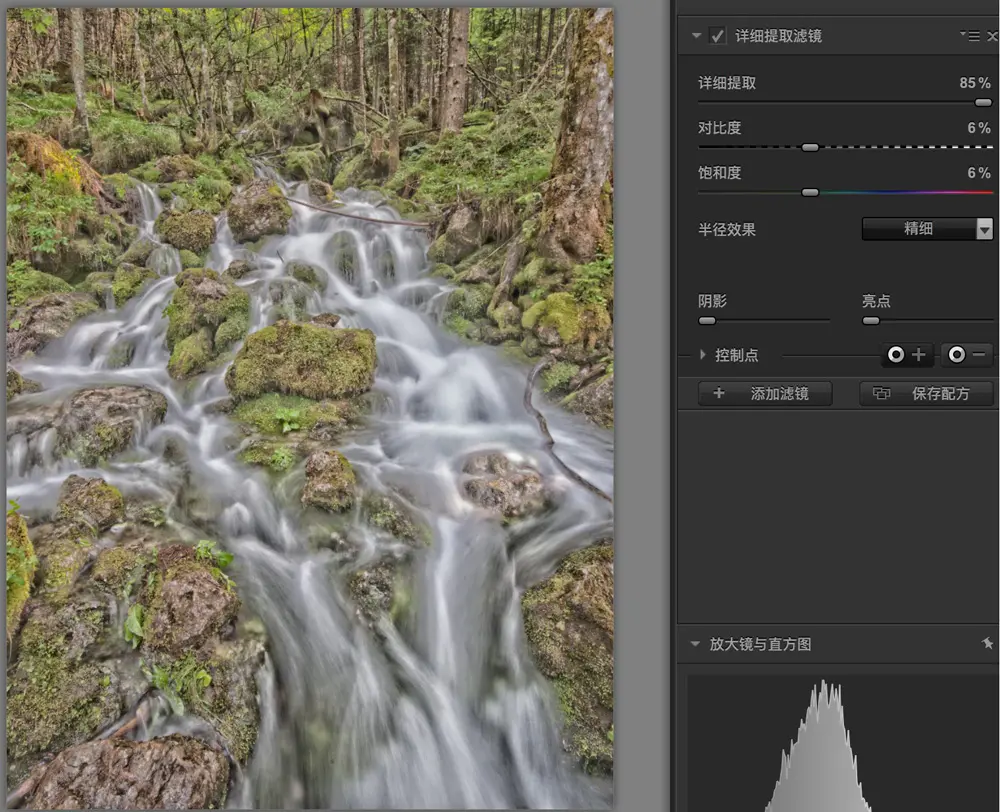The height and width of the screenshot is (812, 1000).
Task: Close the 详细提取滤镜 filter with X
Action: (x=992, y=36)
